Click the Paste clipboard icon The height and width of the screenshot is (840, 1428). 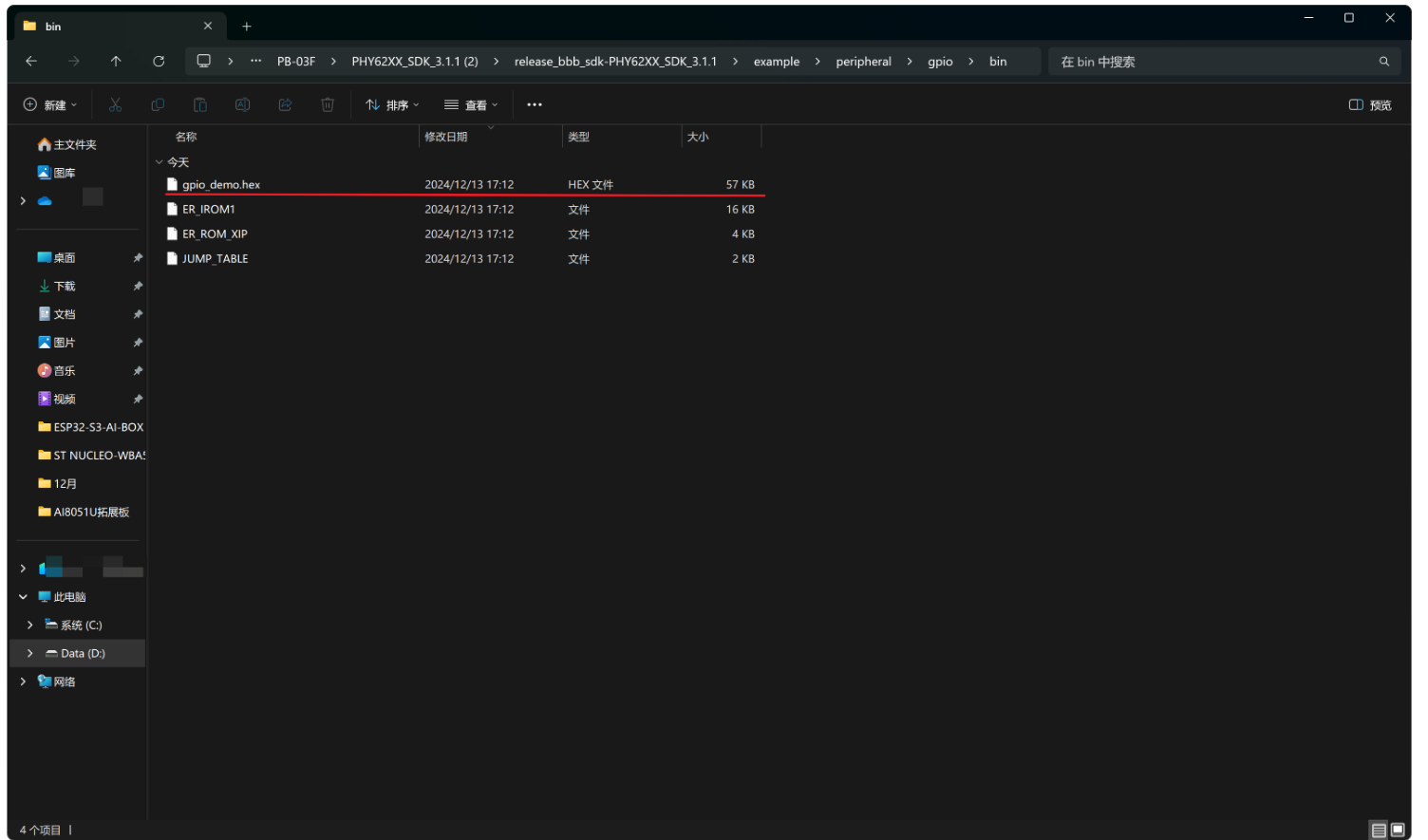[200, 104]
